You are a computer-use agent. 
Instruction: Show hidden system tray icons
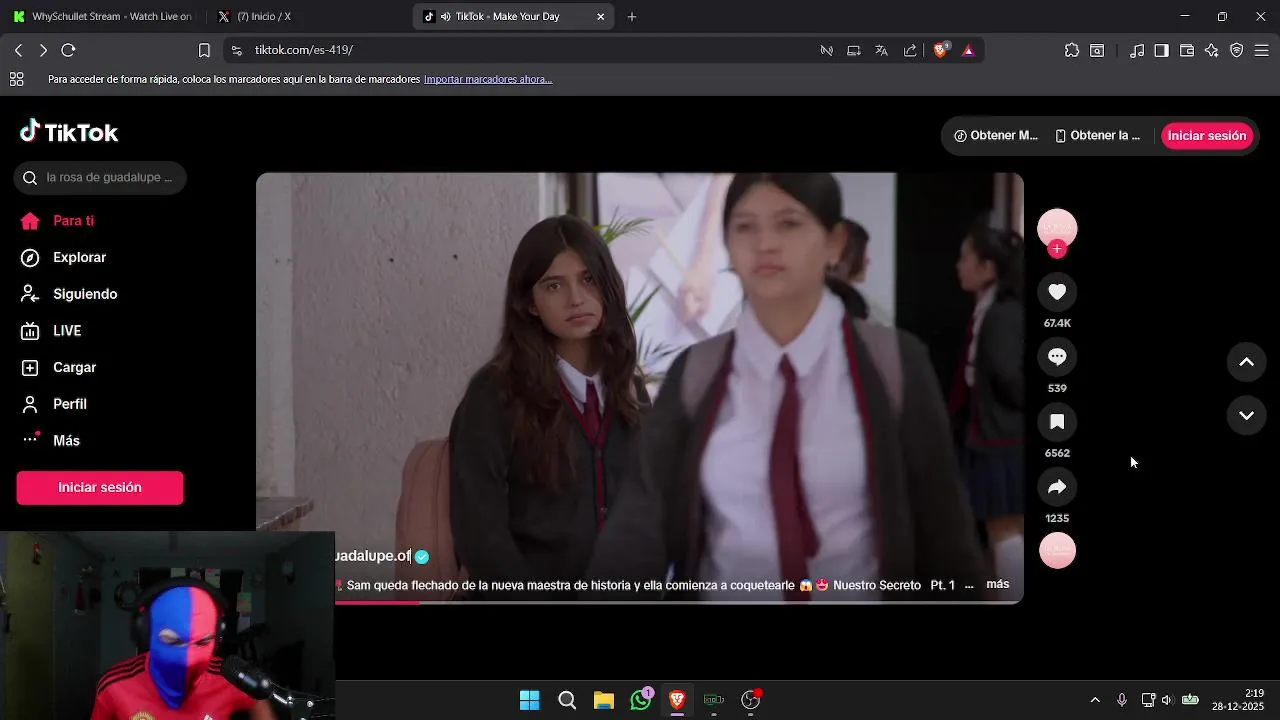(1095, 700)
